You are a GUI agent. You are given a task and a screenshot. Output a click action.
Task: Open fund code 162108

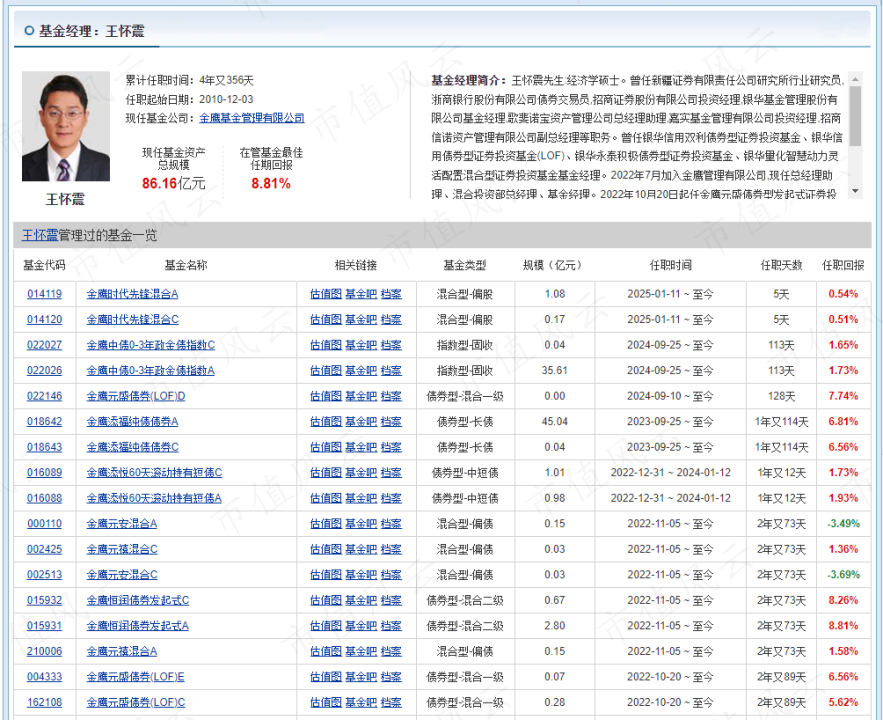[x=44, y=703]
